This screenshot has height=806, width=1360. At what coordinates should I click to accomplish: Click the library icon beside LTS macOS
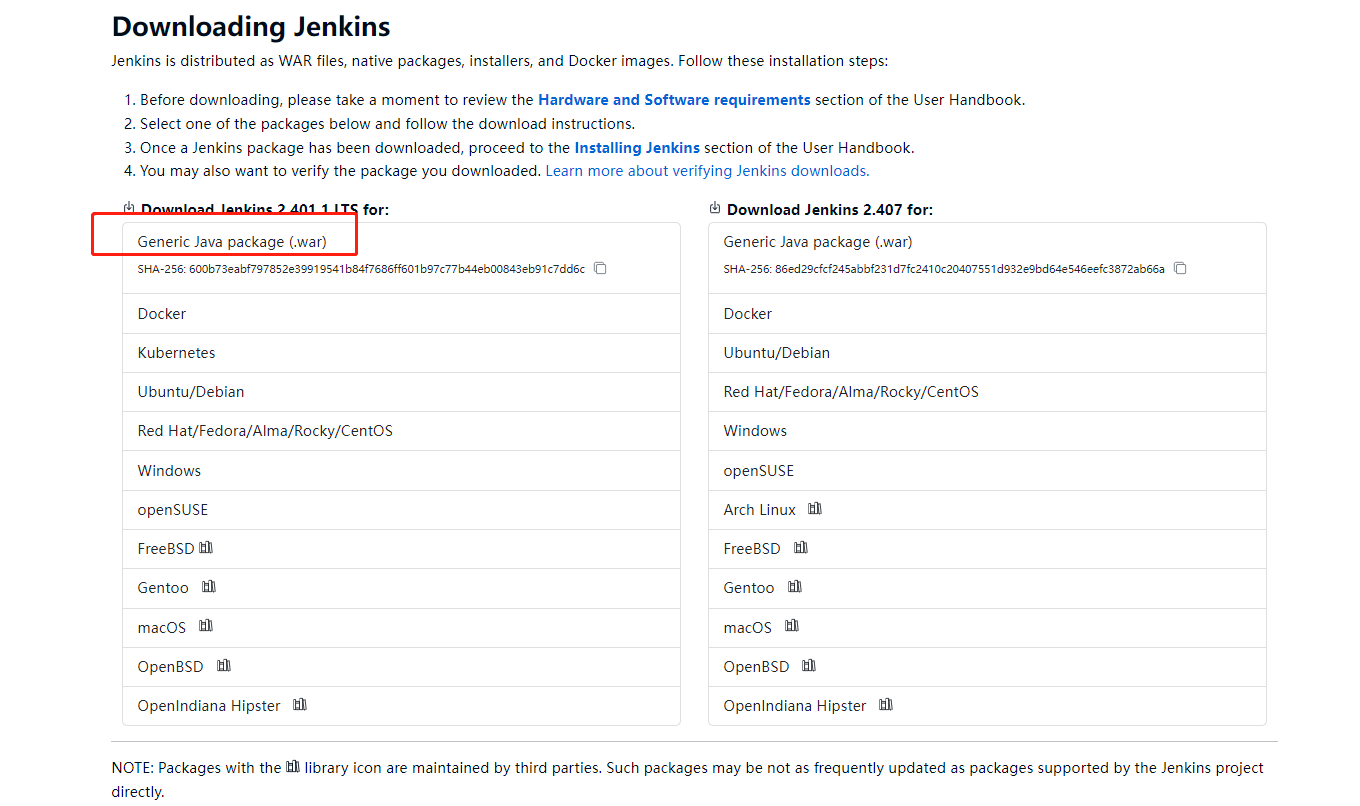point(206,625)
